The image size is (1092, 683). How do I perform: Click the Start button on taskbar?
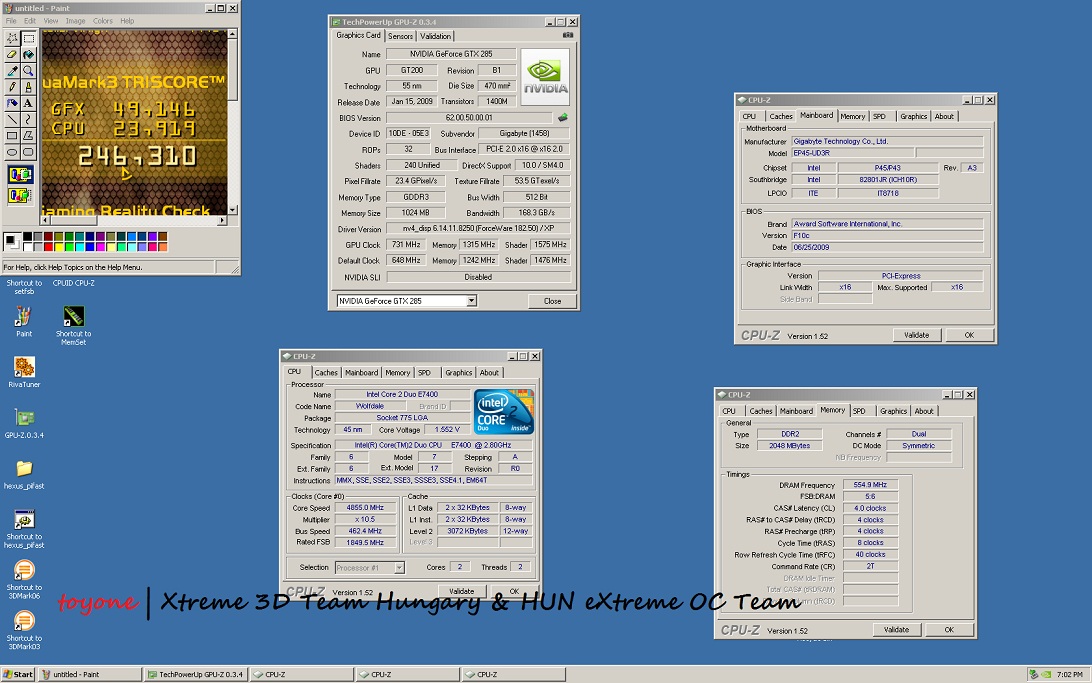coord(18,674)
